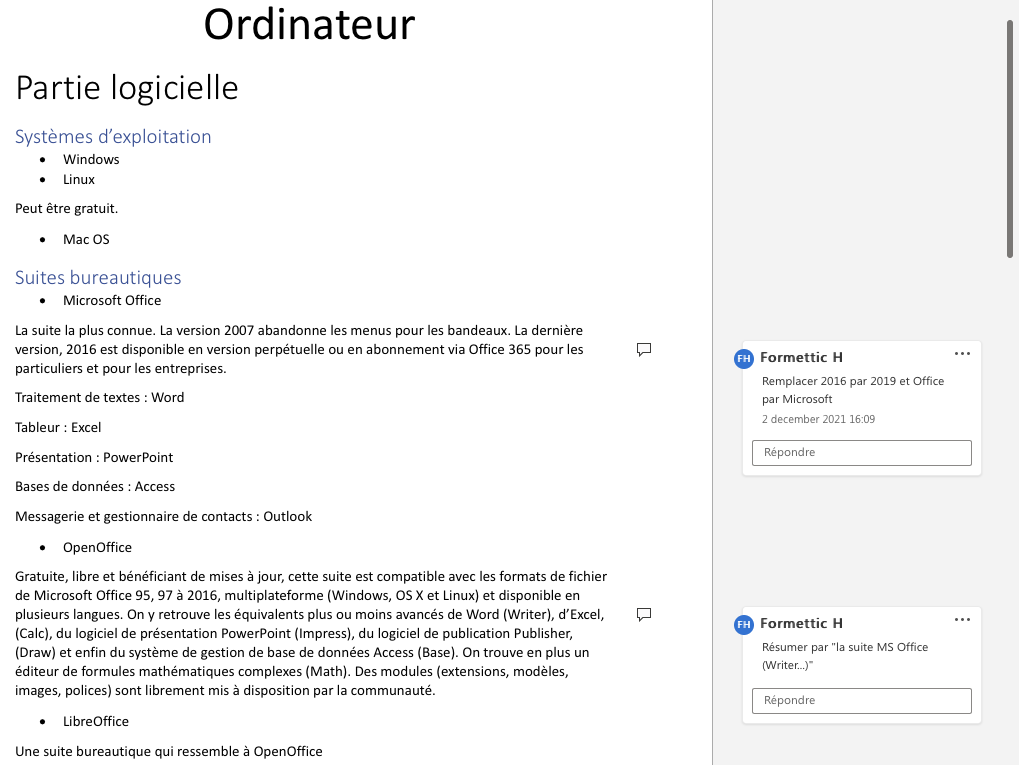
Task: Click the vertical scrollbar thumb
Action: point(1010,138)
